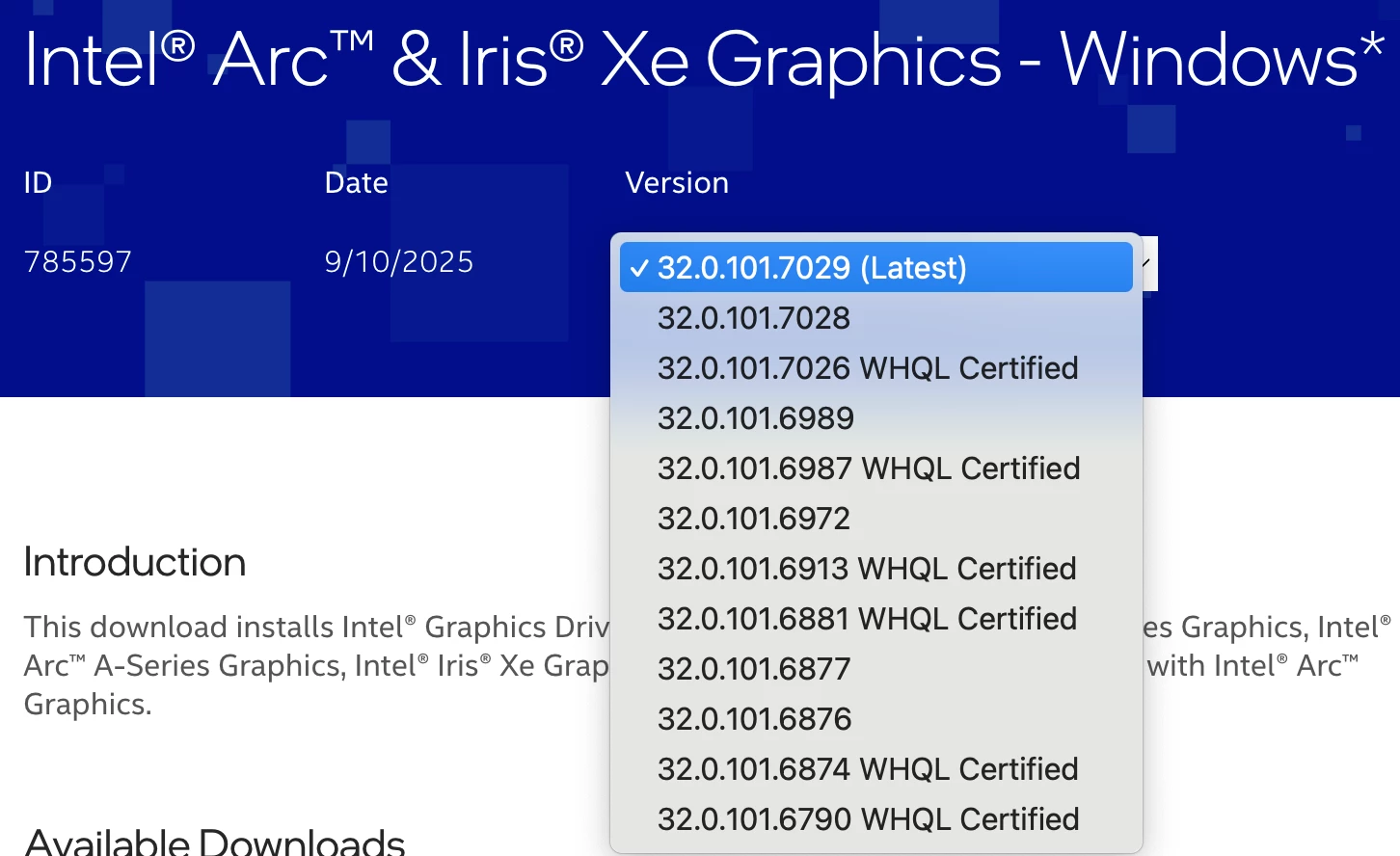Choose version 32.0.101.6877
This screenshot has height=856, width=1400.
tap(875, 668)
